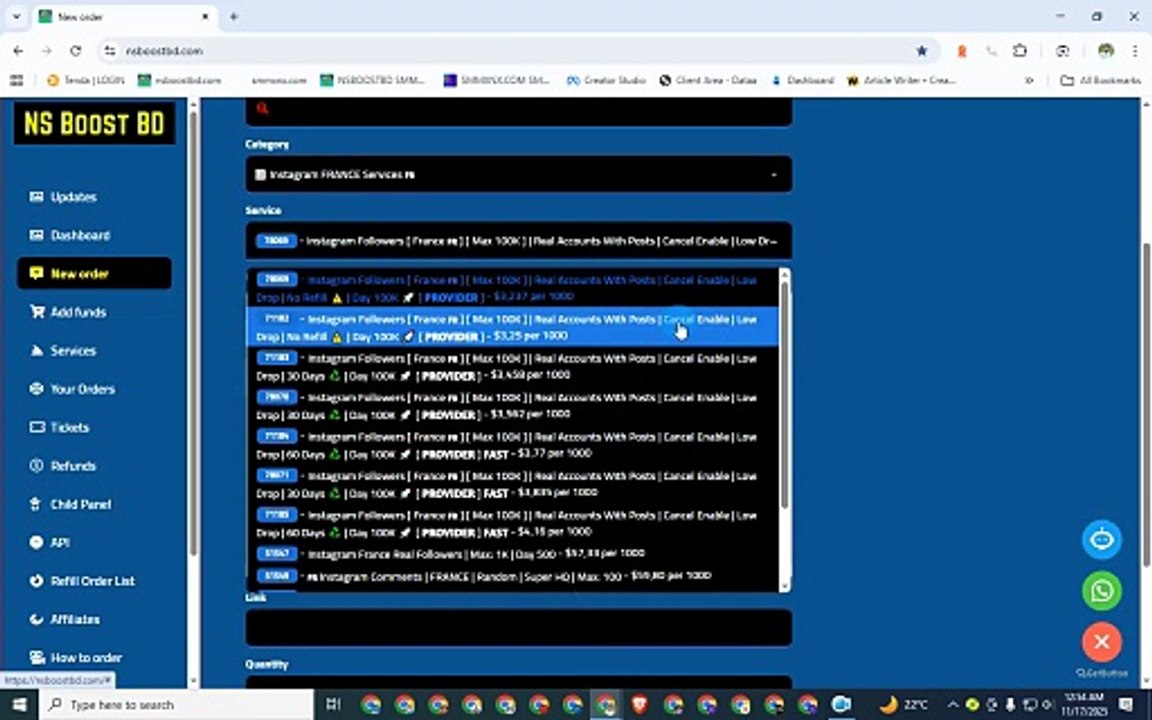Click the nsboostbd.com address bar
This screenshot has width=1152, height=720.
click(514, 51)
